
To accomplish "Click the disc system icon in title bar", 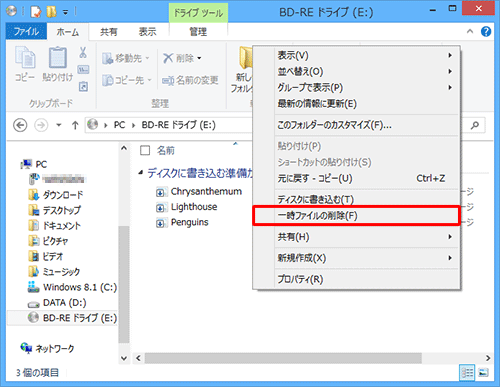I will click(x=11, y=11).
